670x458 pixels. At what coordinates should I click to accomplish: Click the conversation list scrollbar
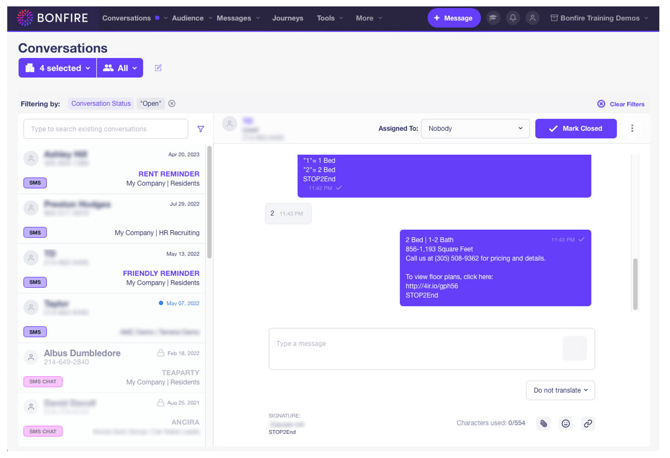tap(209, 200)
